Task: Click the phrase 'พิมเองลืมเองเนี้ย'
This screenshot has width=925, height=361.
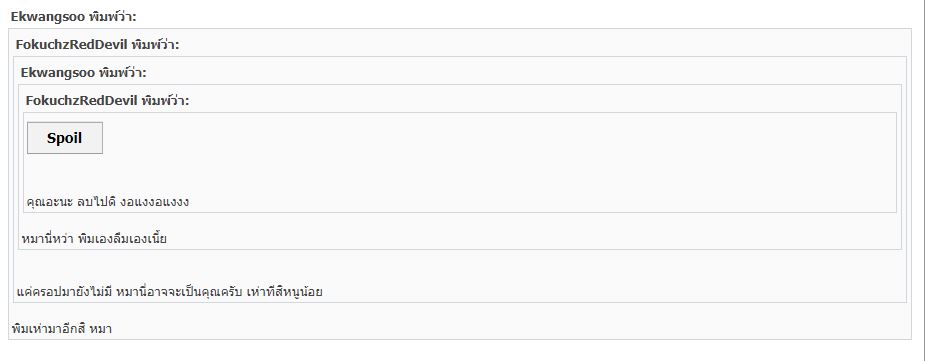Action: 122,239
